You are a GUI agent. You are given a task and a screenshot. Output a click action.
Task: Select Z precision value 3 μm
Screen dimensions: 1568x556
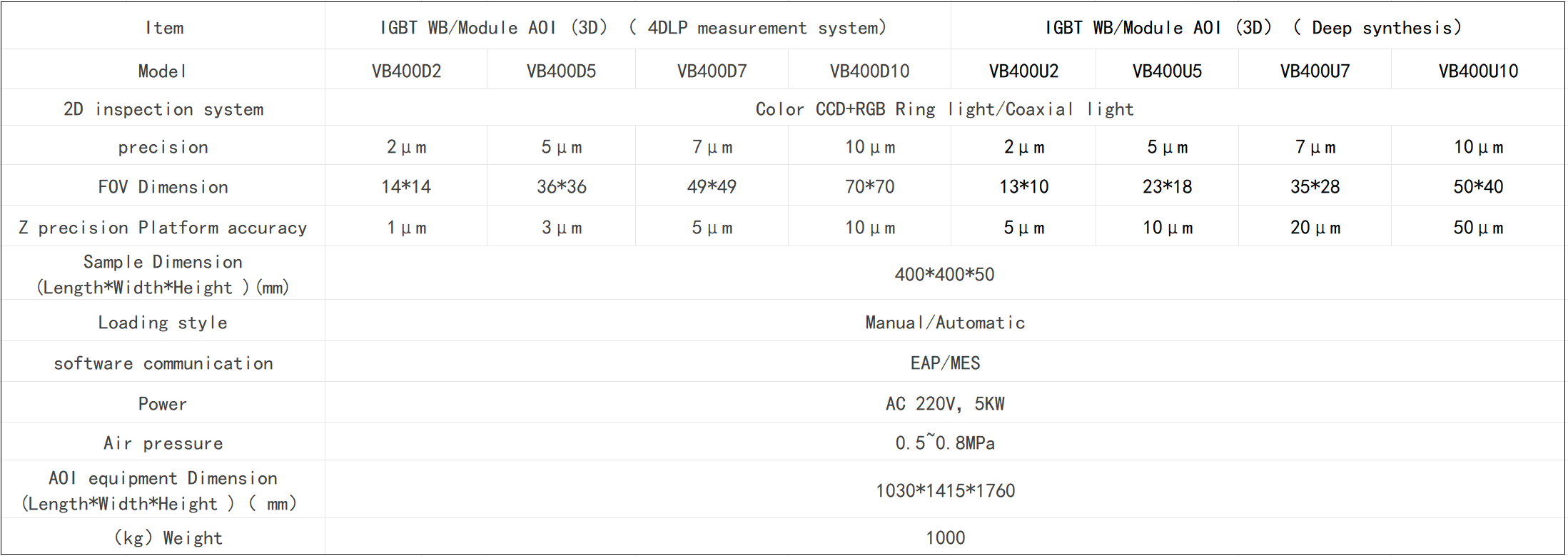[561, 228]
